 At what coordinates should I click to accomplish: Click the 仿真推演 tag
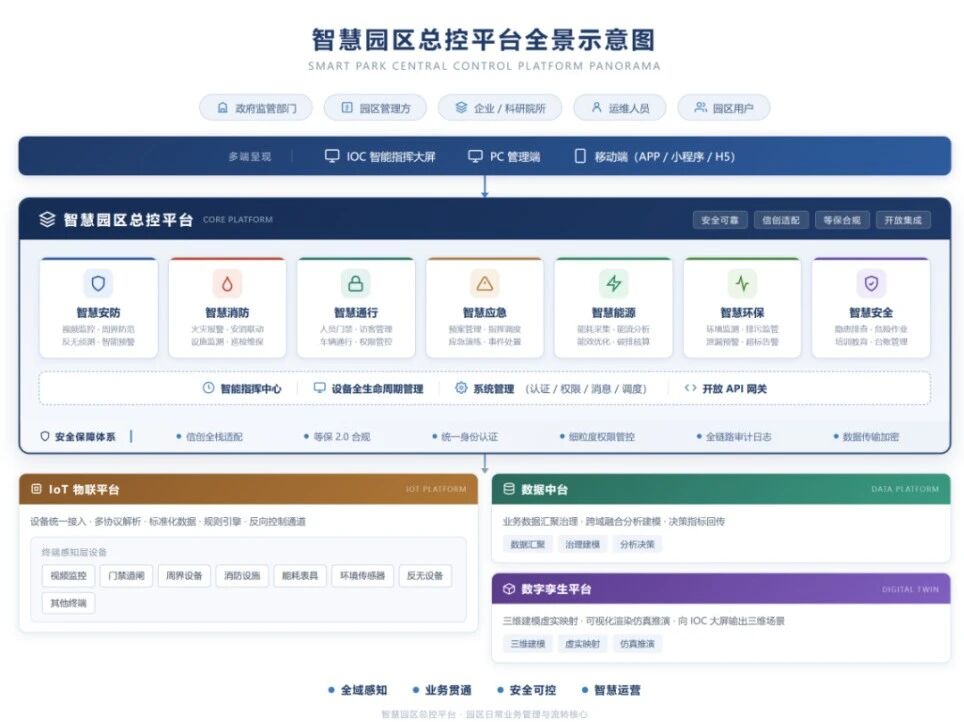[x=638, y=644]
